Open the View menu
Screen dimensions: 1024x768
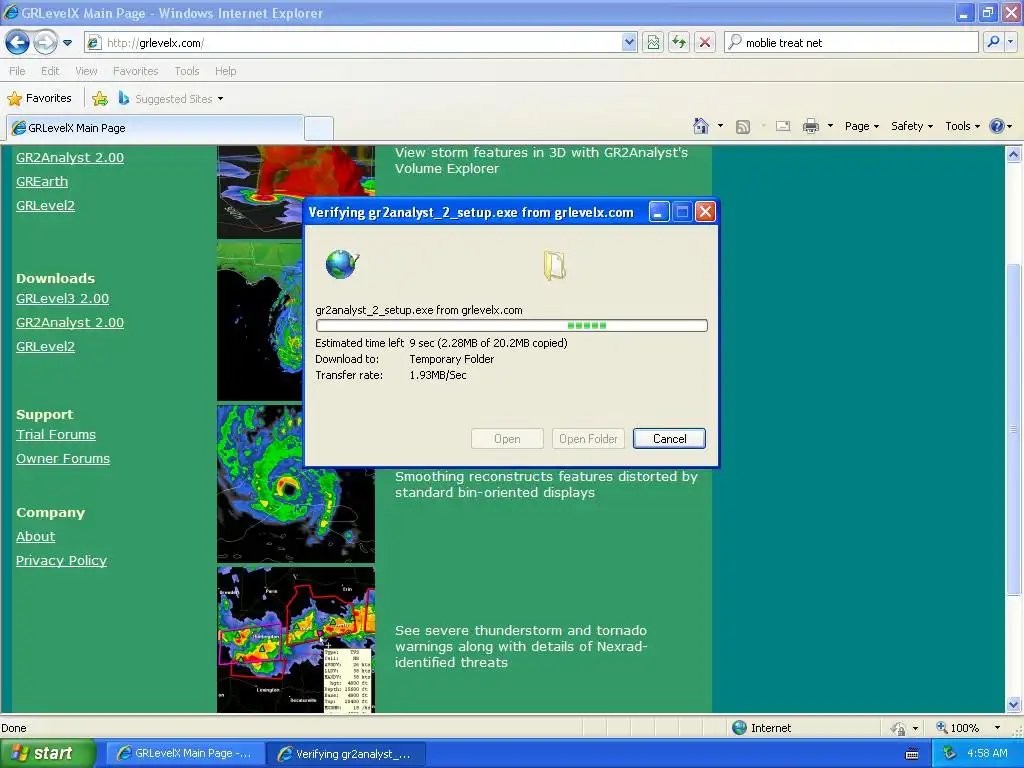click(x=86, y=71)
